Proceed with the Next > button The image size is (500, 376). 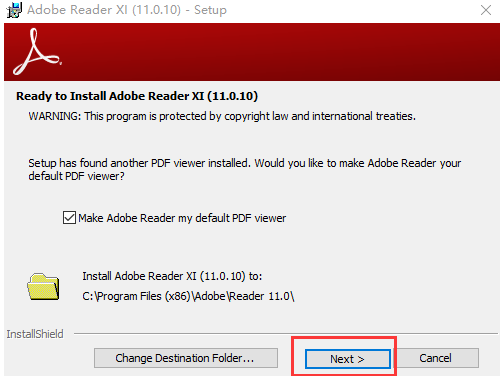click(x=348, y=359)
